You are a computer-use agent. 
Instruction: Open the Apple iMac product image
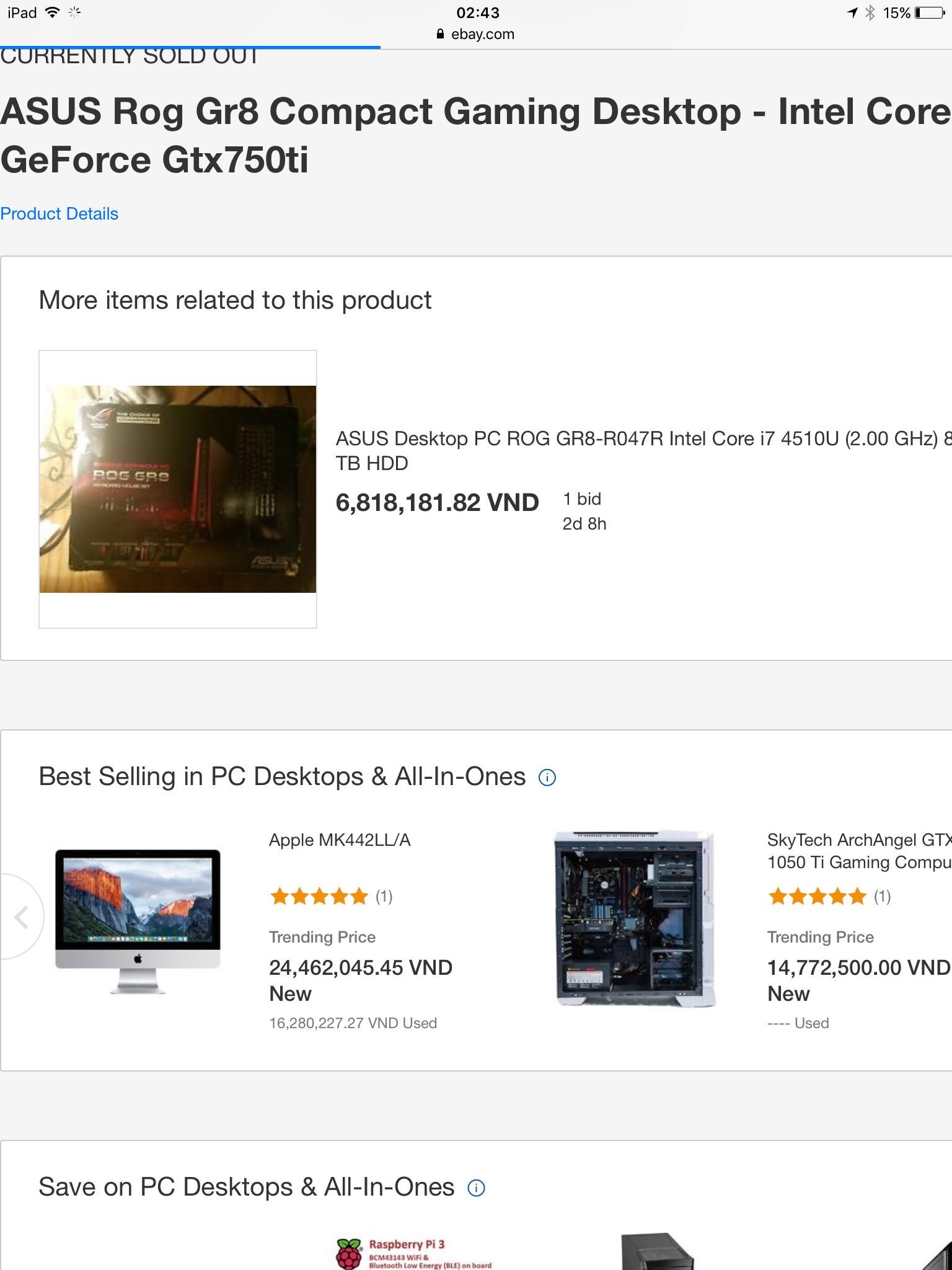(x=138, y=921)
